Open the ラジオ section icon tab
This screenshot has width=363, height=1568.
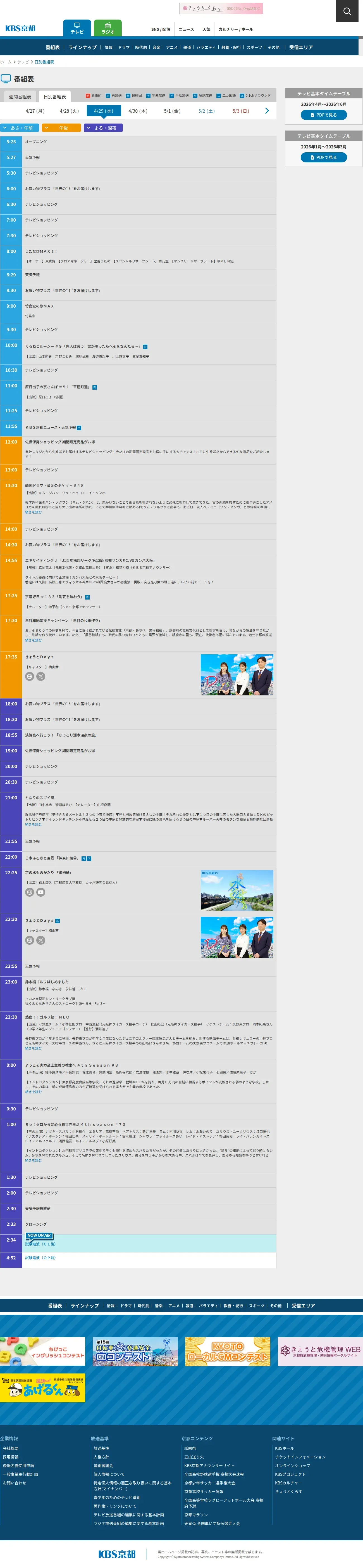click(108, 28)
